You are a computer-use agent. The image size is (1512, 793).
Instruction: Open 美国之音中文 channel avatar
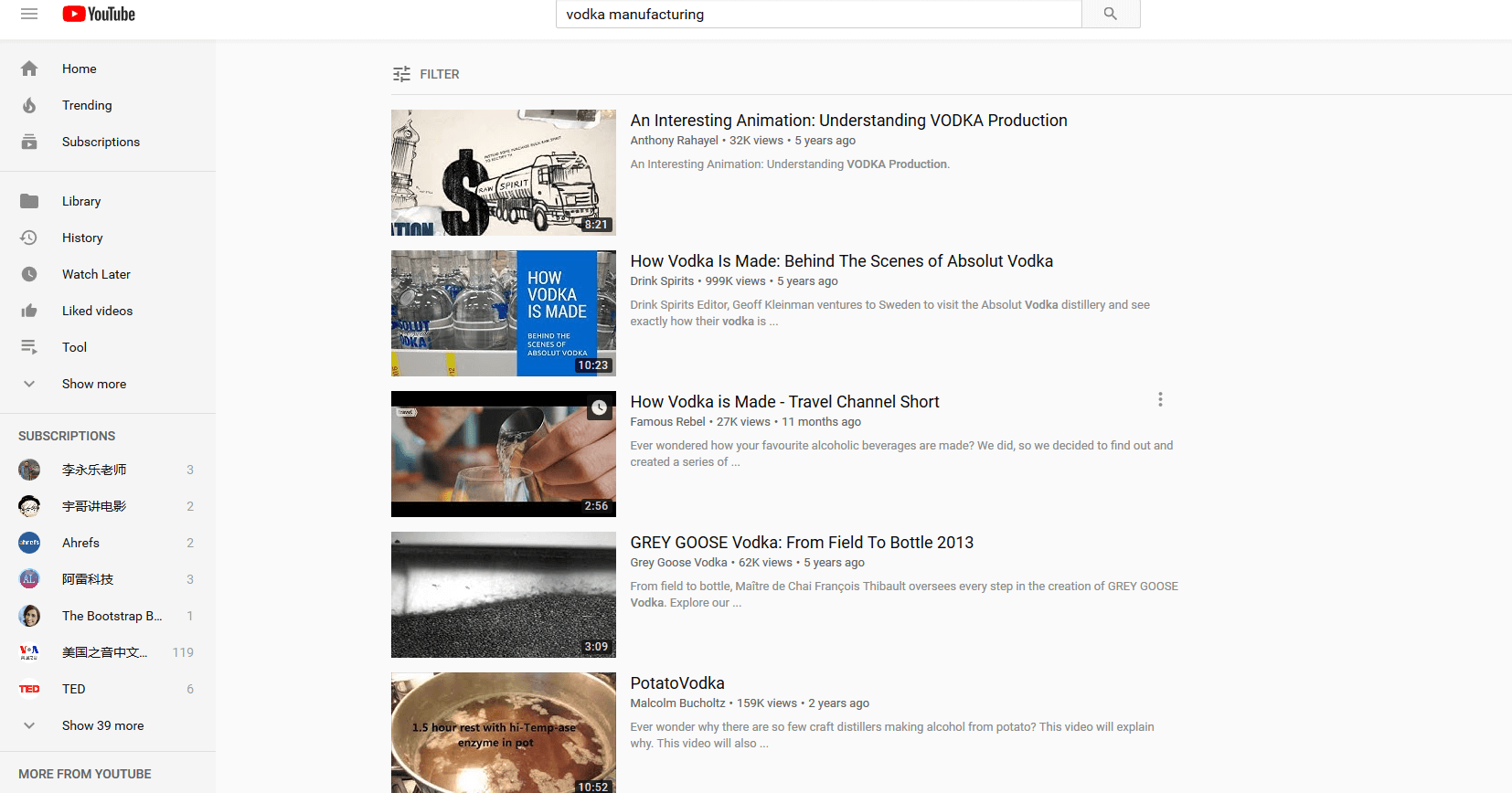pyautogui.click(x=29, y=652)
